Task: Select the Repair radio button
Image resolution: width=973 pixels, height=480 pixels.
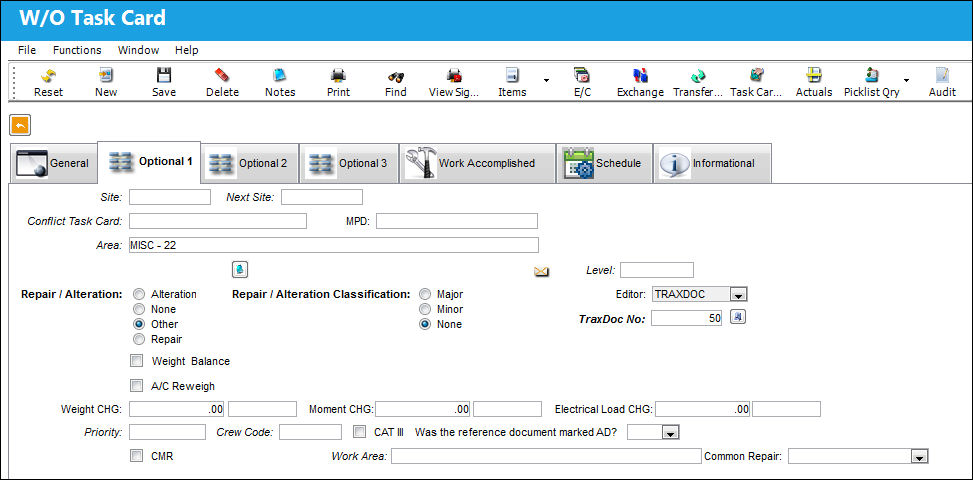Action: click(140, 339)
